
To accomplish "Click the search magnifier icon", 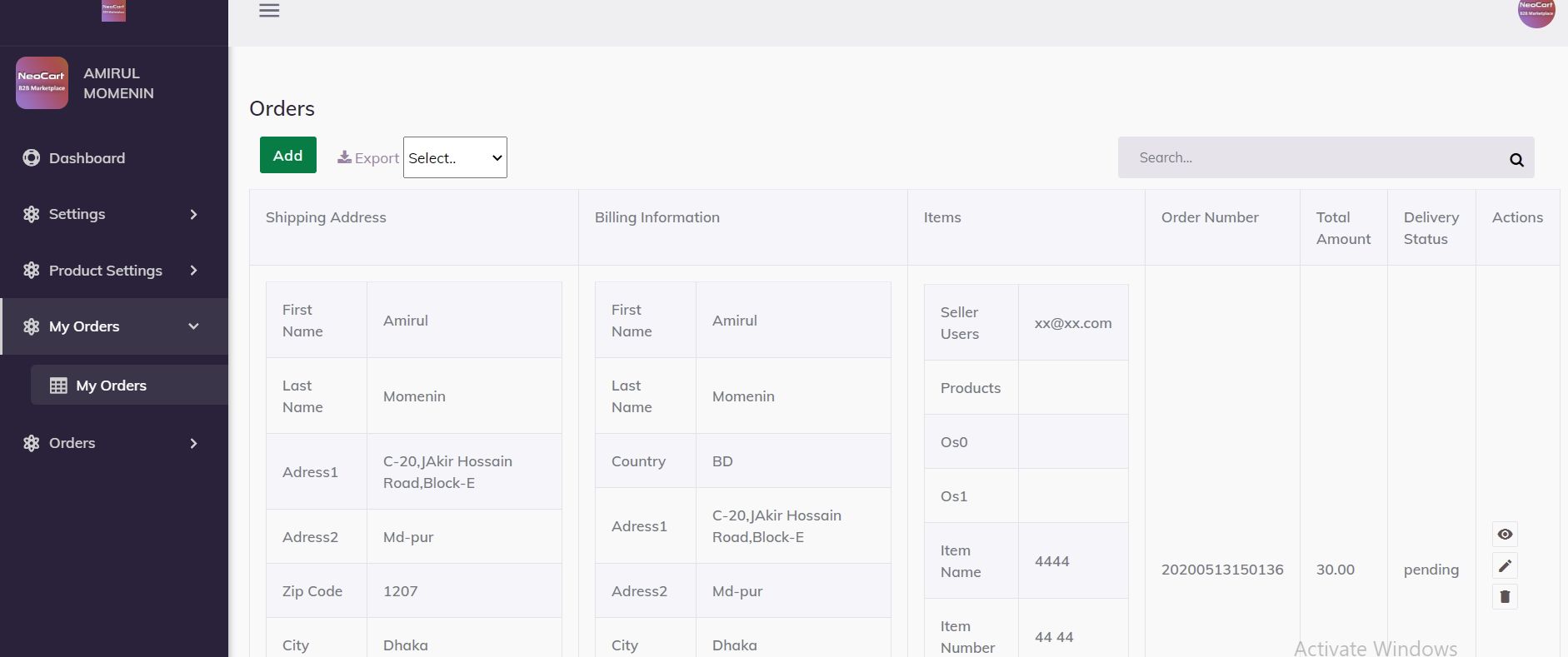I will (1516, 159).
